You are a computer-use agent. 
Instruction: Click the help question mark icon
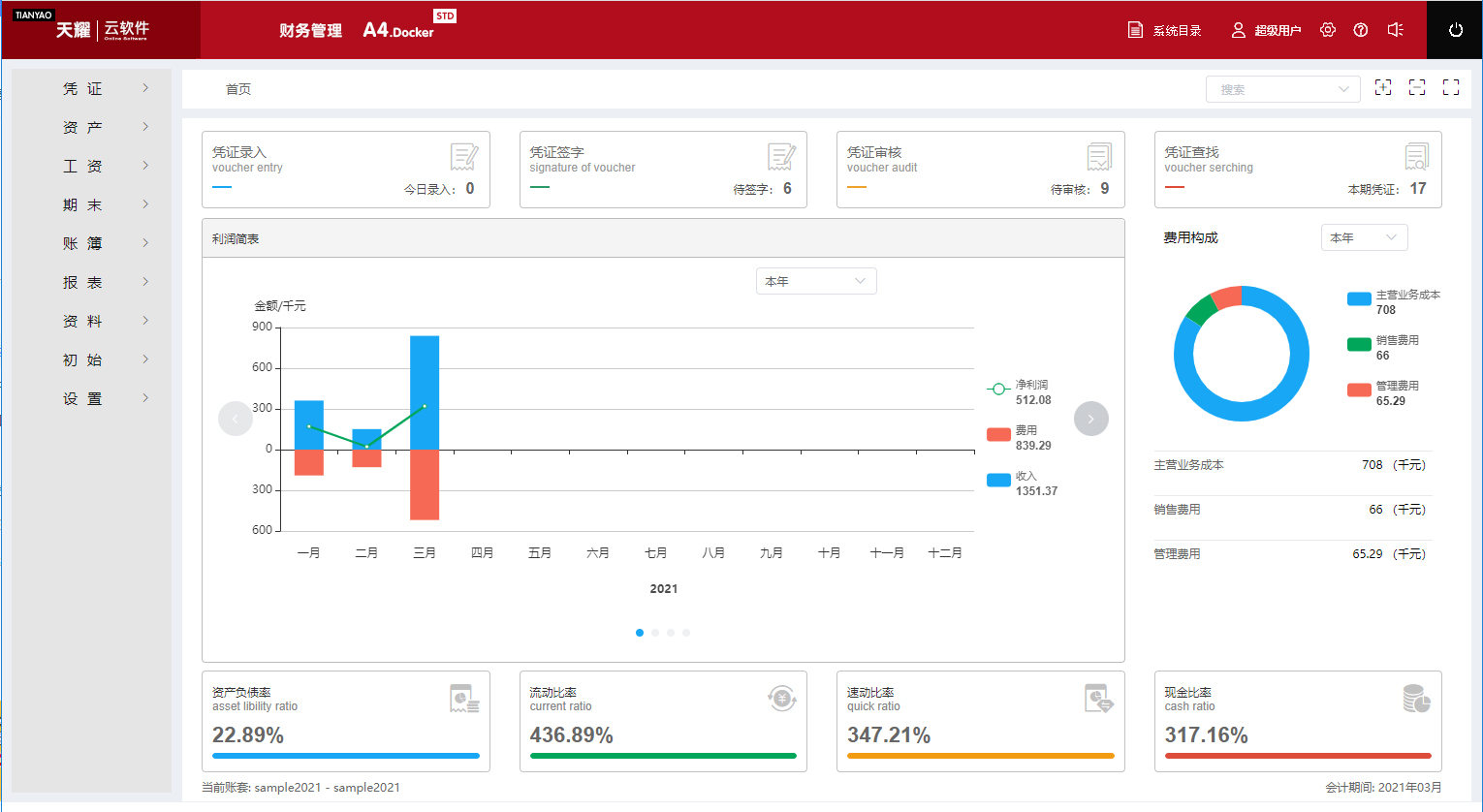pyautogui.click(x=1361, y=30)
